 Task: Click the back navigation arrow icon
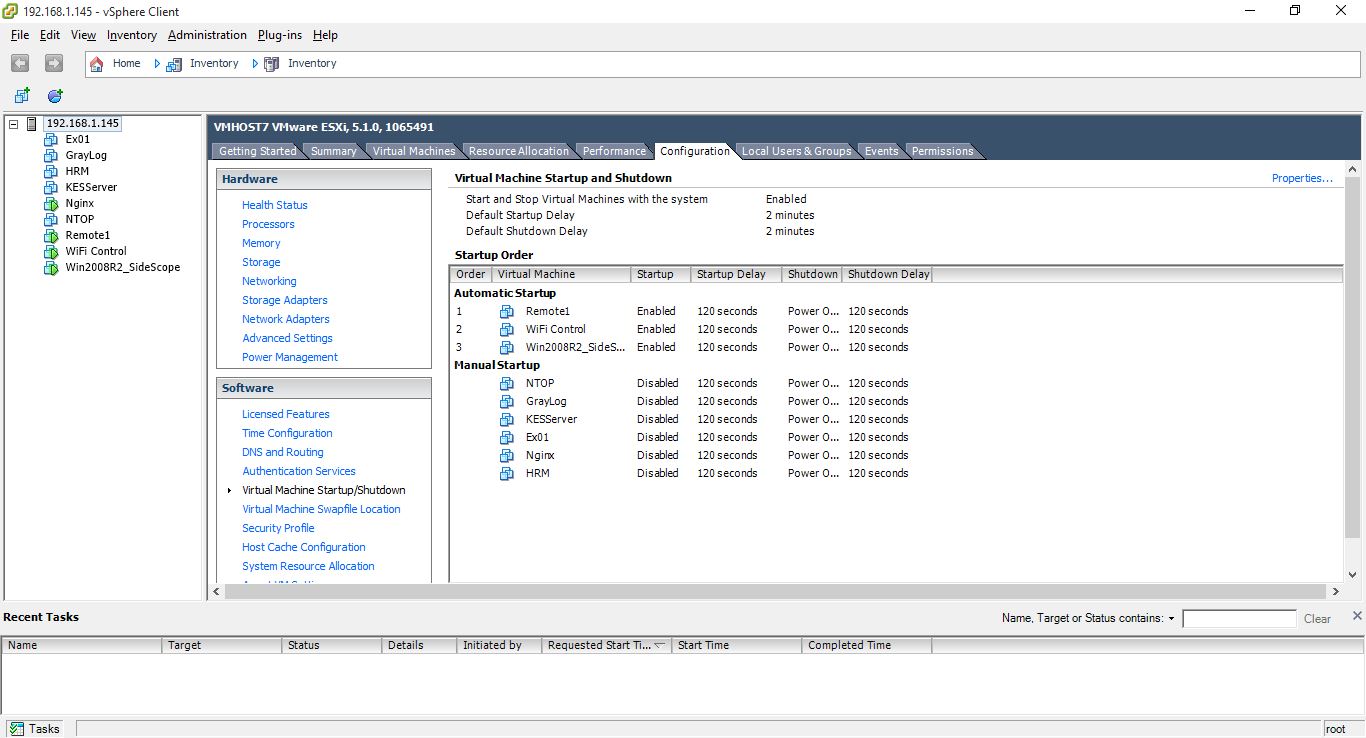[x=20, y=63]
